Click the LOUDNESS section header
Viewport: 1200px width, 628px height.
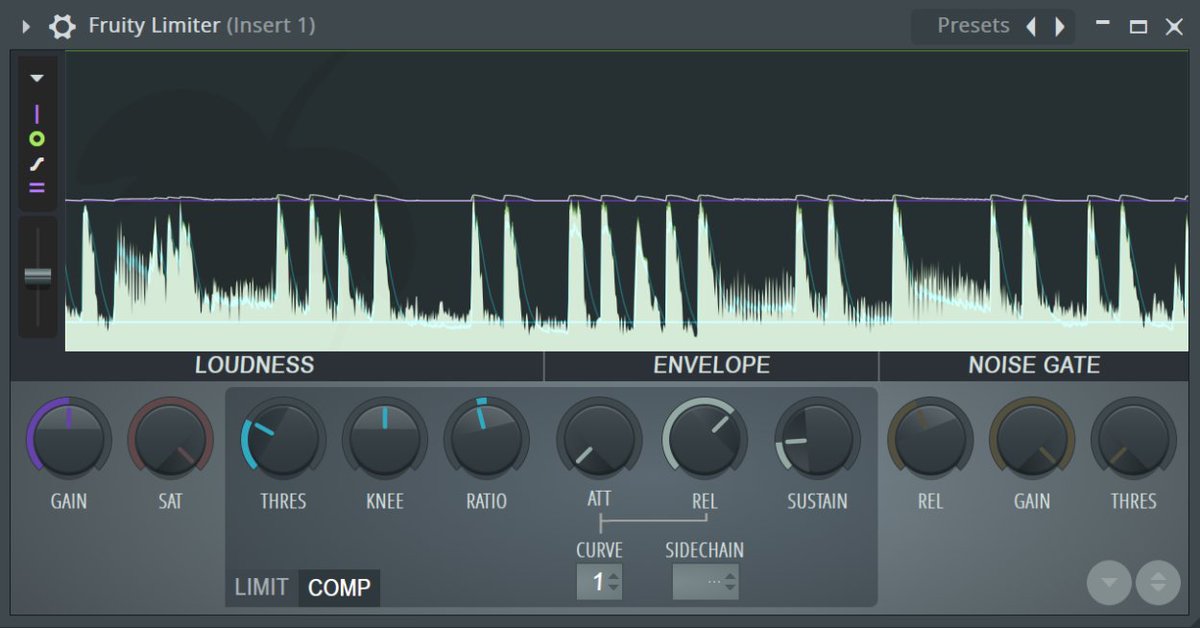[x=254, y=365]
